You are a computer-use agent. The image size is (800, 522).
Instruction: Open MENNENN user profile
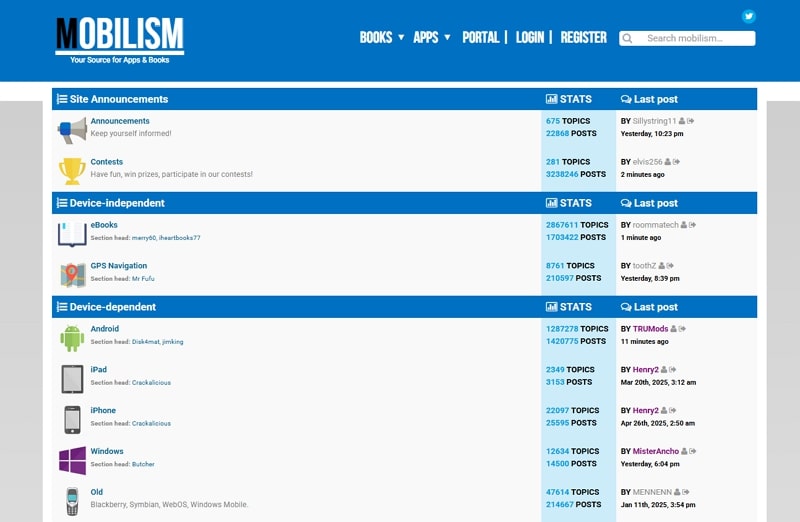pos(652,492)
